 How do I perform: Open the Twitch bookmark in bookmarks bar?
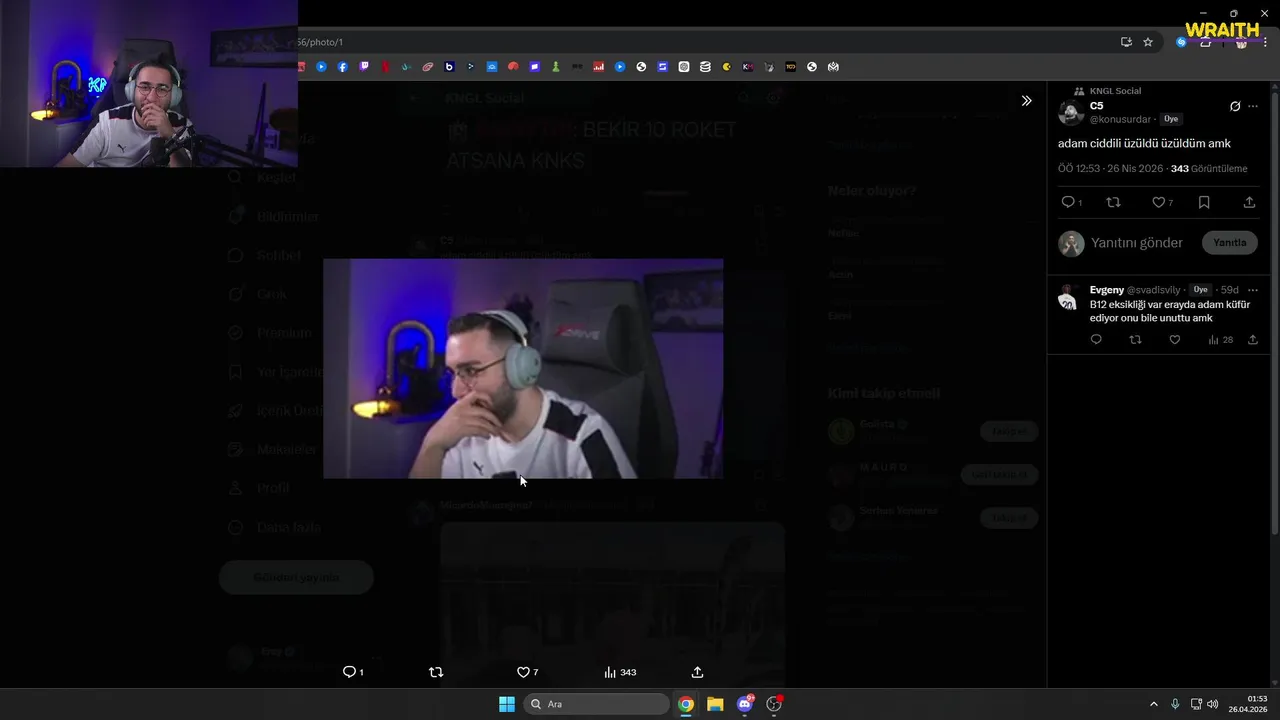(x=363, y=67)
